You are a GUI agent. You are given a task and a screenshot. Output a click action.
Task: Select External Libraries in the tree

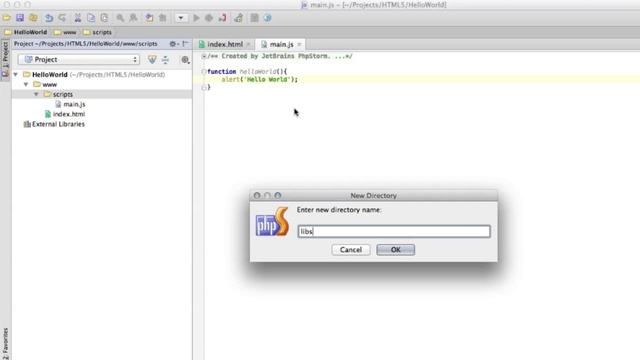pyautogui.click(x=58, y=124)
